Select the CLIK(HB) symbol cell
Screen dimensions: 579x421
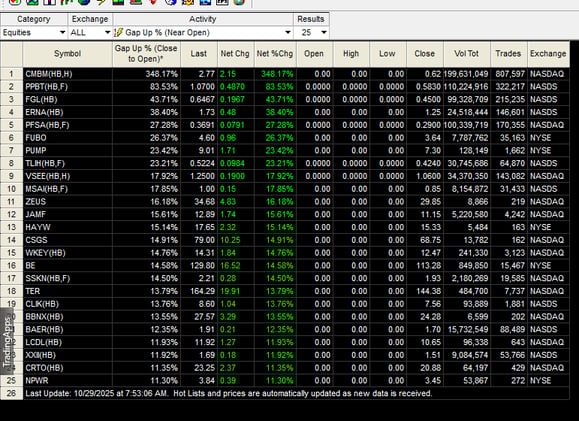68,304
